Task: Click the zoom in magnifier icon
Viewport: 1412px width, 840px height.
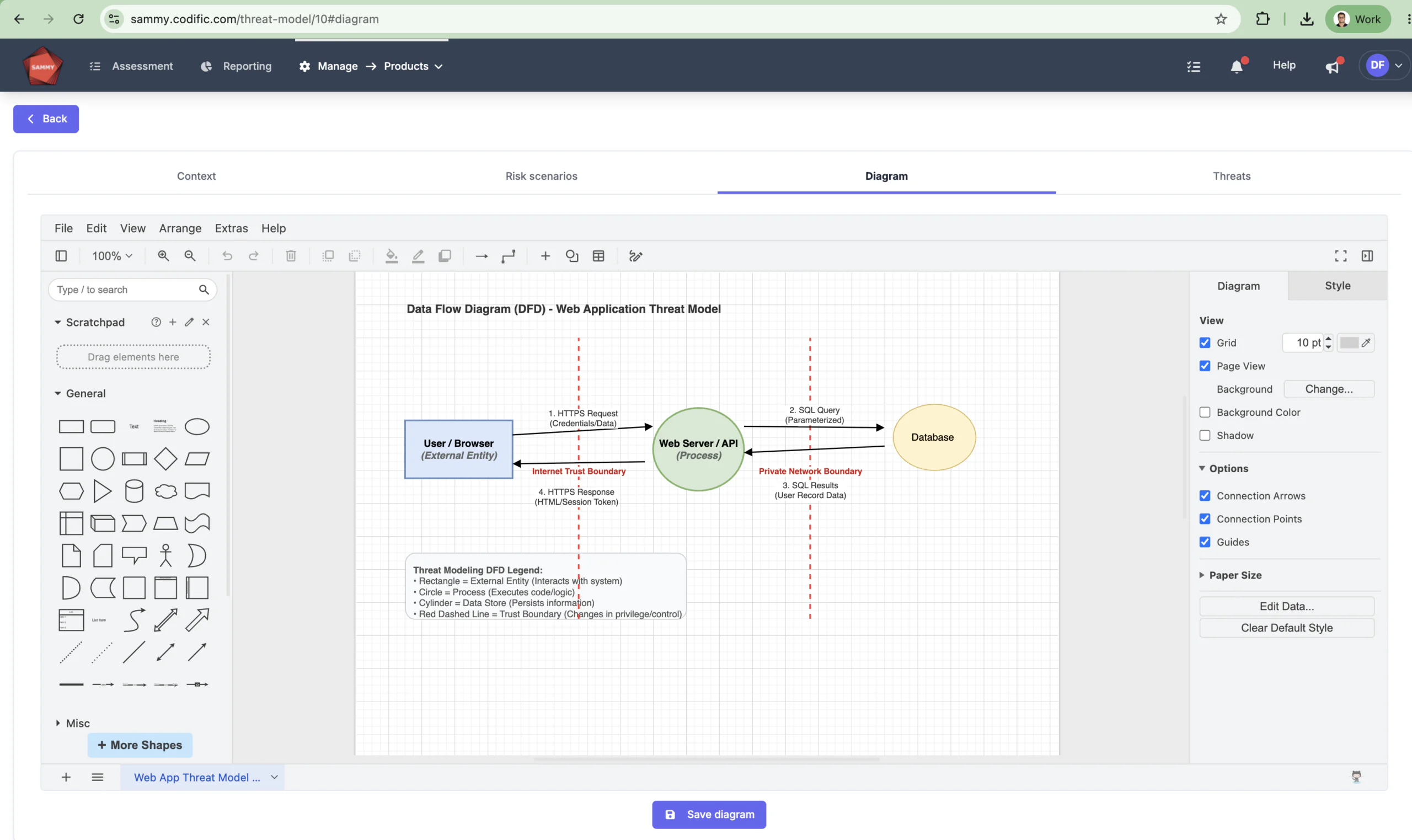Action: 163,256
